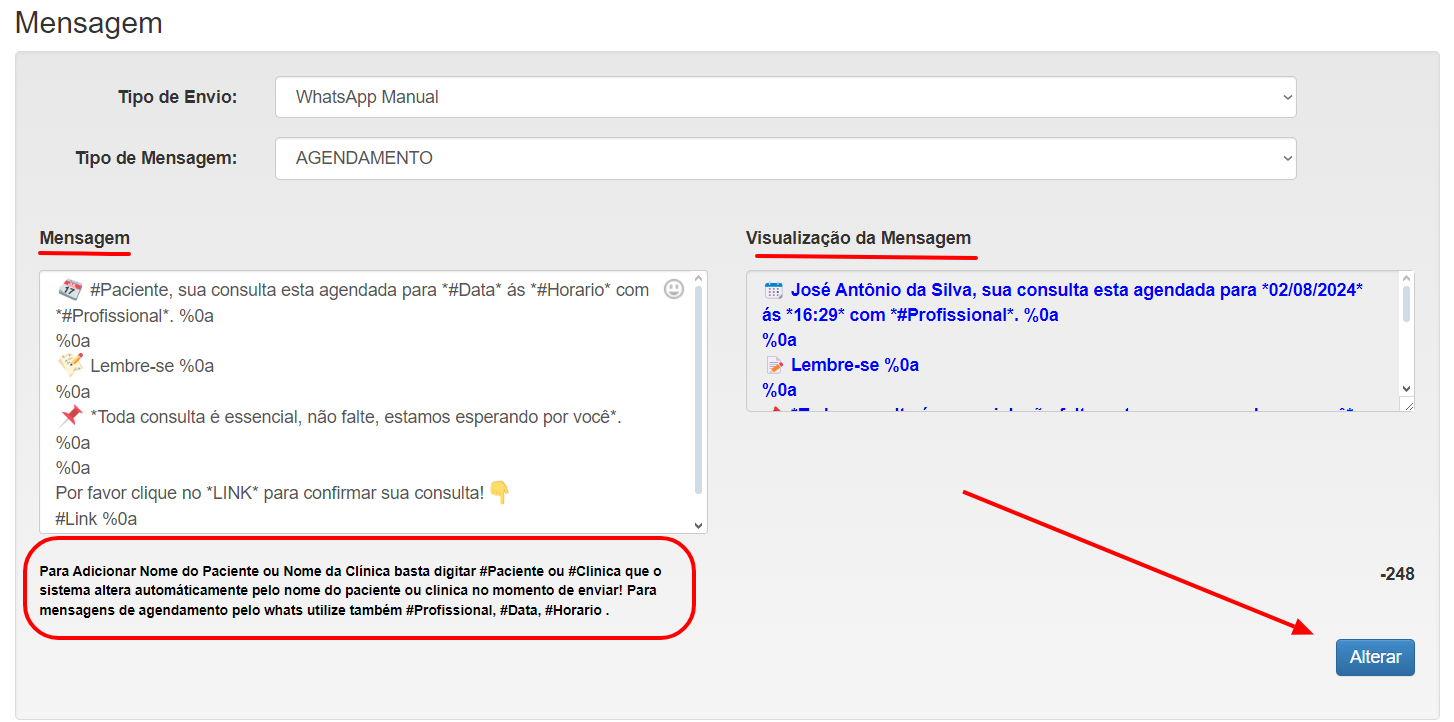
Task: Click the 'Mensagem' page heading
Action: (89, 22)
